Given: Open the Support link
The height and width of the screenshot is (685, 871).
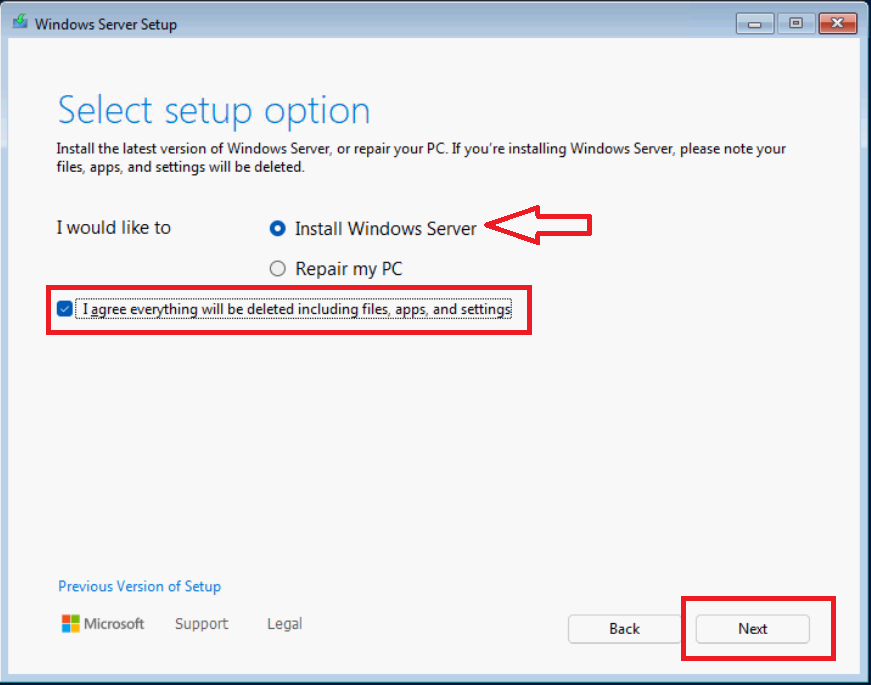Looking at the screenshot, I should (201, 624).
